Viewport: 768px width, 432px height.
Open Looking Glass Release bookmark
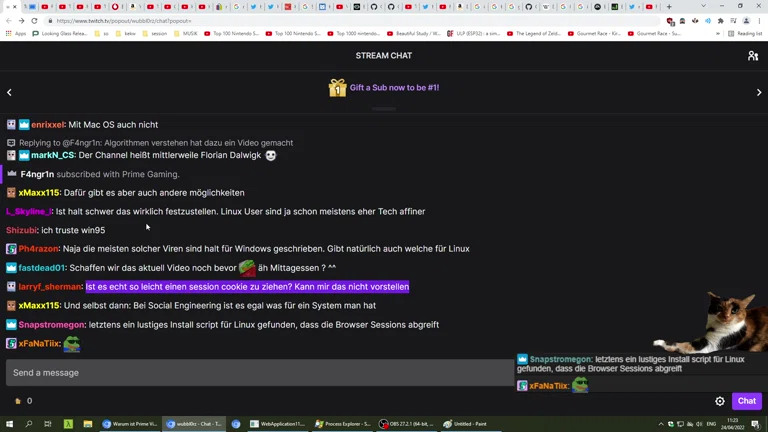tap(60, 34)
